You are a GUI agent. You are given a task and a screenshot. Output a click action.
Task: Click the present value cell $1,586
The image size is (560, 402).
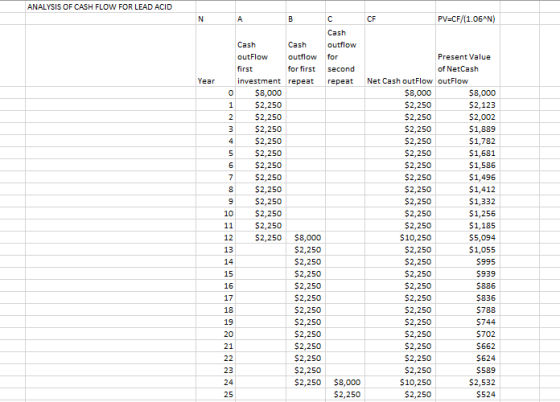(468, 165)
